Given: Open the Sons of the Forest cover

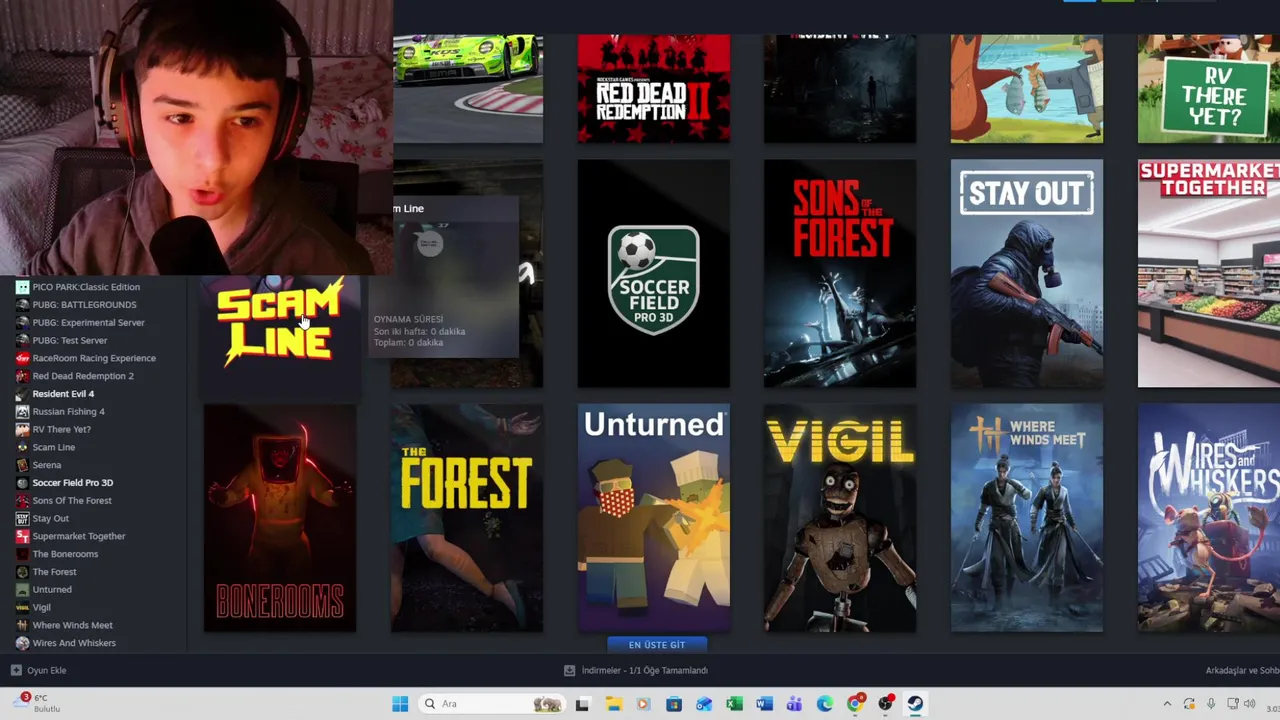Looking at the screenshot, I should pos(840,273).
